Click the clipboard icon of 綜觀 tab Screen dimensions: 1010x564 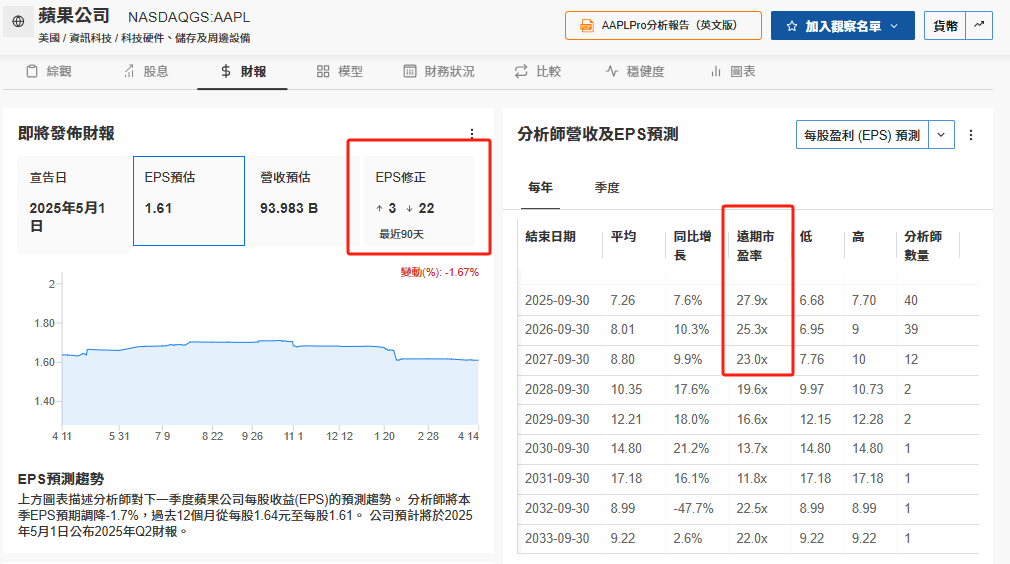[32, 71]
